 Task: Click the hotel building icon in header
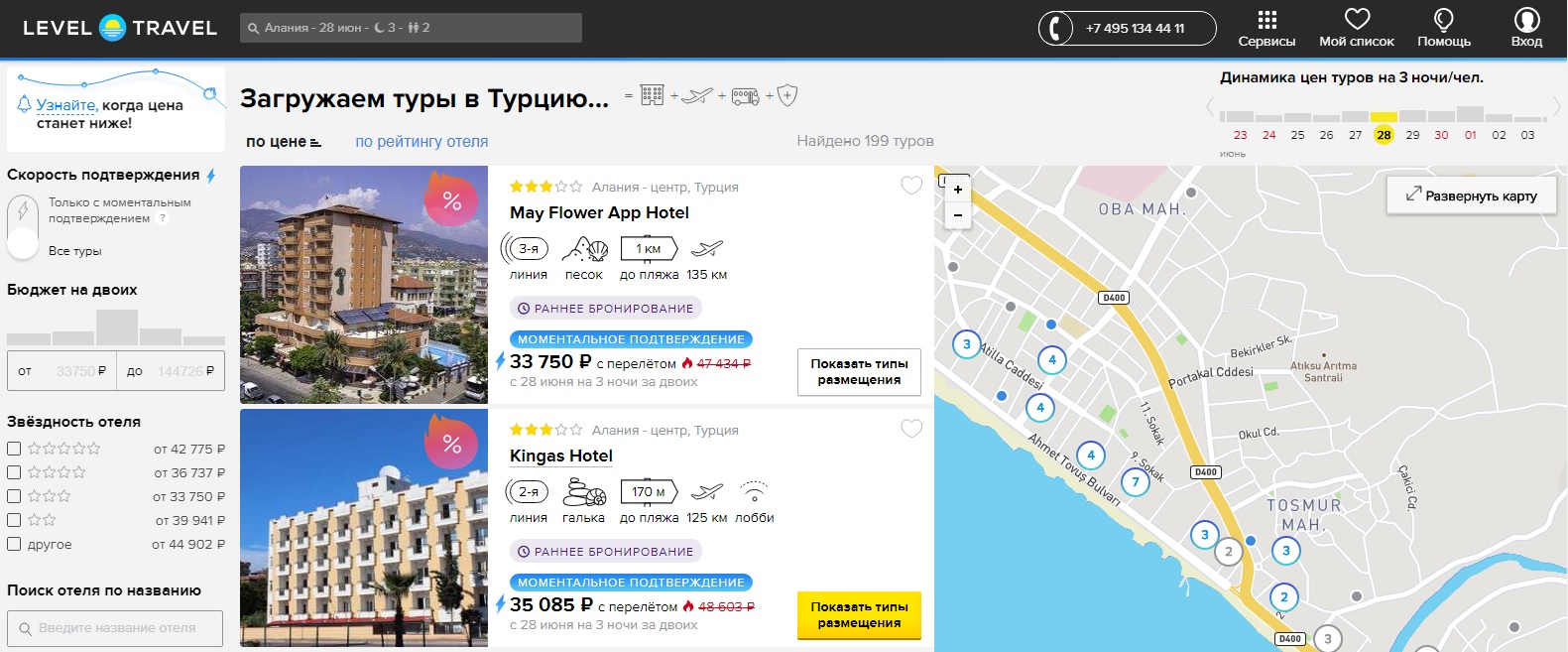652,95
